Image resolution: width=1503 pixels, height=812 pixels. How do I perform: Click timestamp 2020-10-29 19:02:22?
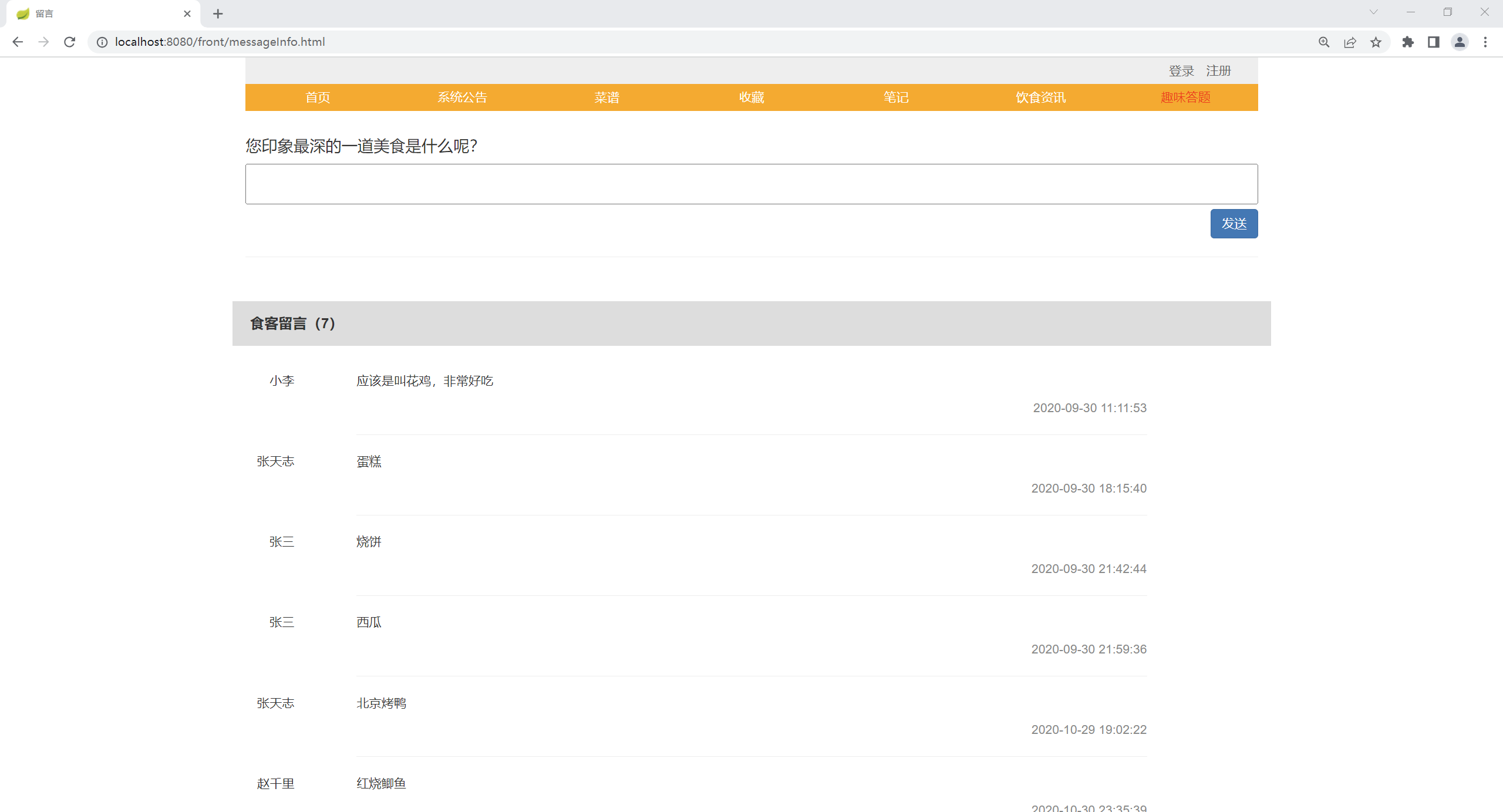coord(1089,730)
